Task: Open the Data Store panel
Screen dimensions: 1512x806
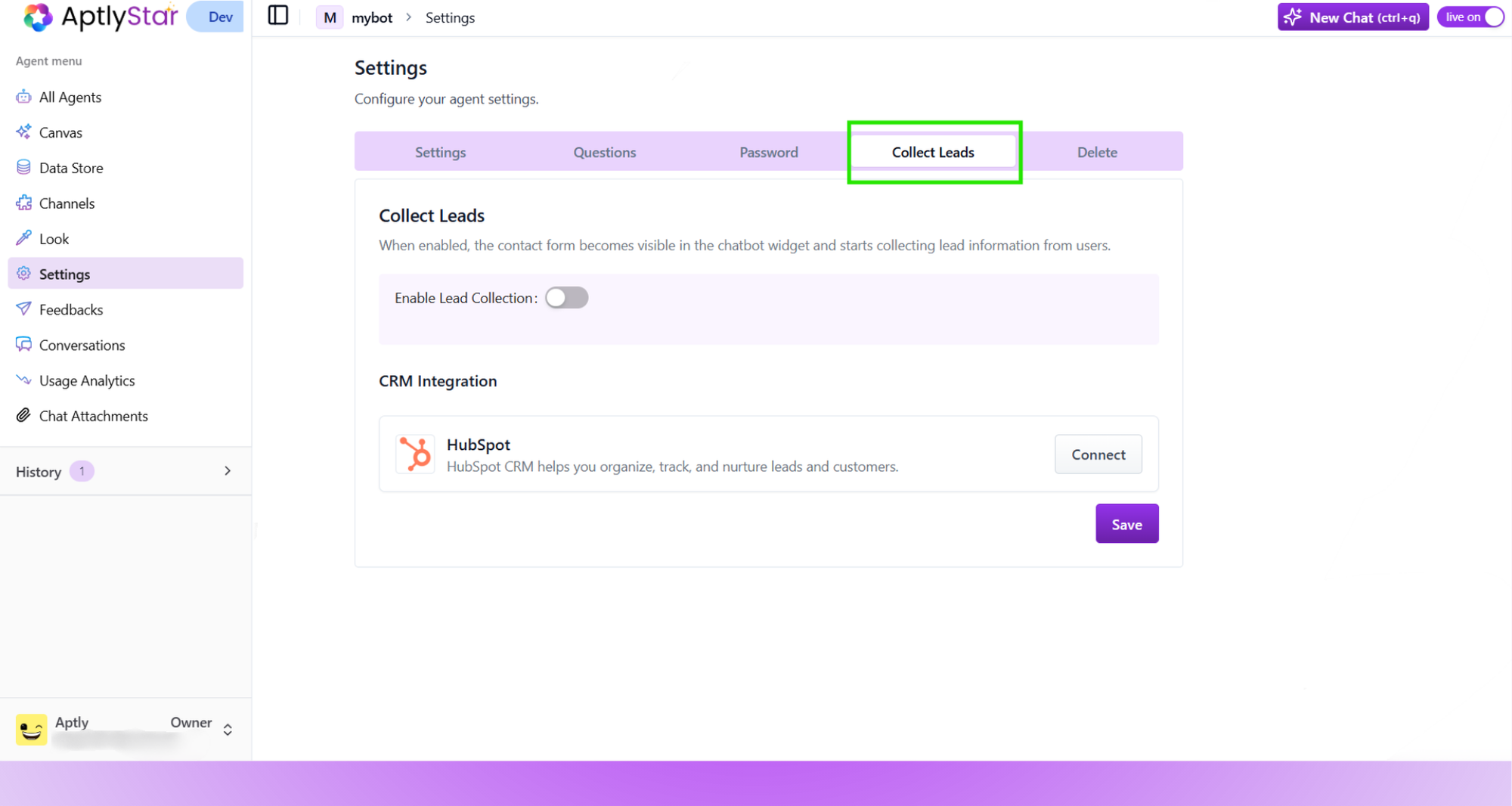Action: (x=70, y=167)
